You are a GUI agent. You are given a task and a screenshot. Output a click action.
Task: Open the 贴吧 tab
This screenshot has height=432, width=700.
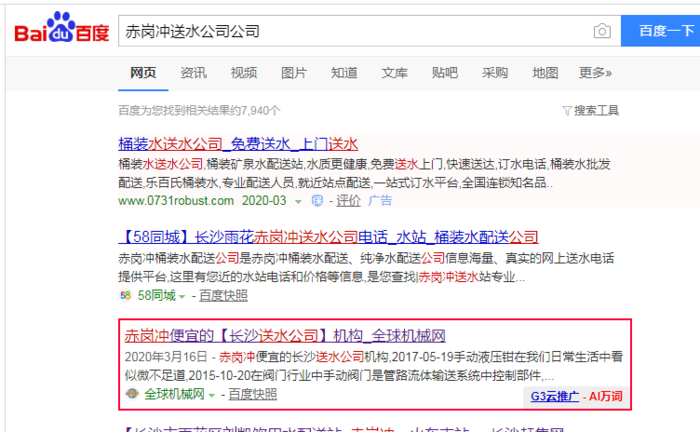point(445,73)
